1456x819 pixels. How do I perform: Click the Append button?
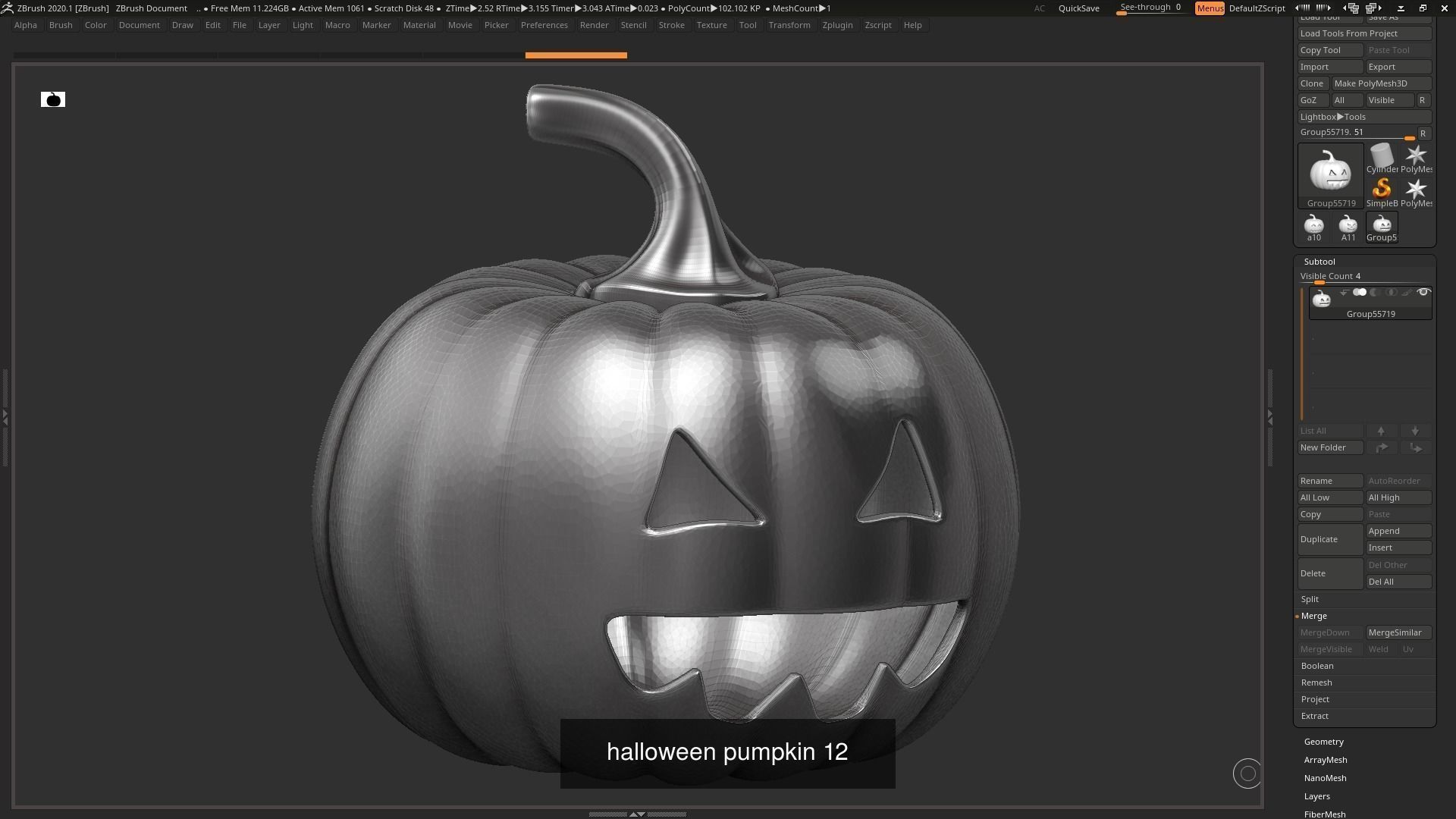tap(1398, 531)
